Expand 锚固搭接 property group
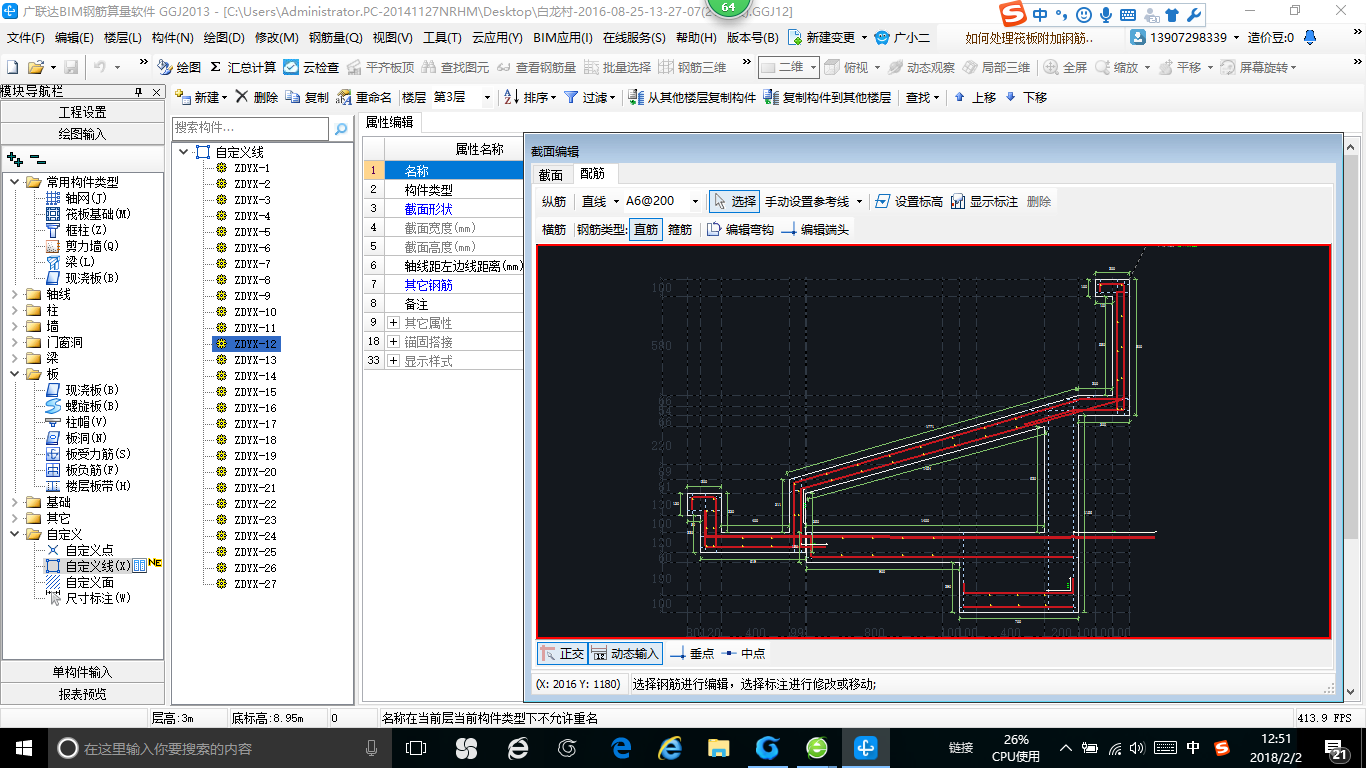The height and width of the screenshot is (768, 1366). 393,342
